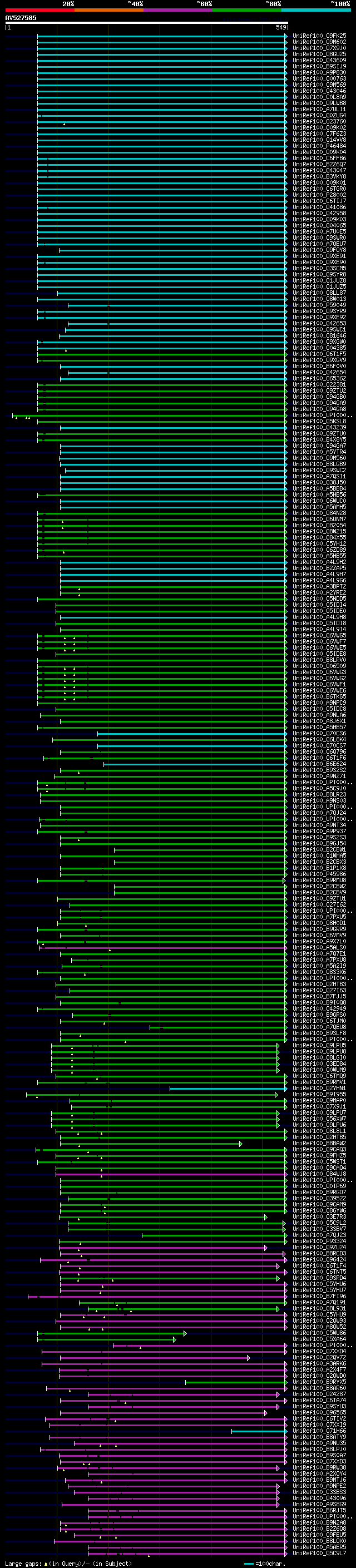Select label UniRef100_Q14VV8

[x=319, y=140]
